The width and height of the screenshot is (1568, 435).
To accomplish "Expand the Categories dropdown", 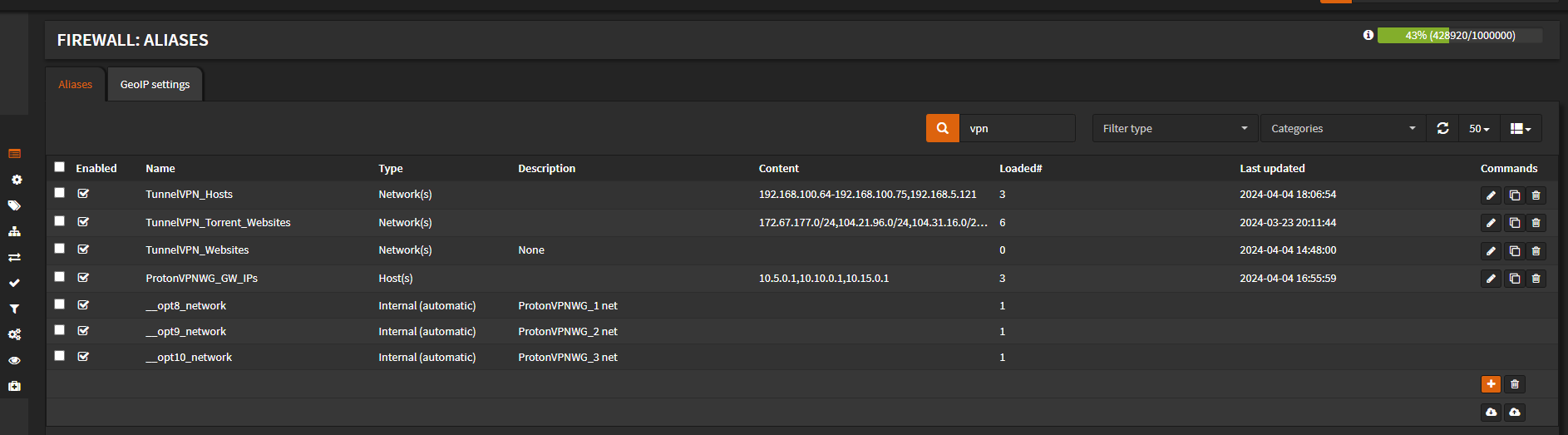I will [1343, 128].
